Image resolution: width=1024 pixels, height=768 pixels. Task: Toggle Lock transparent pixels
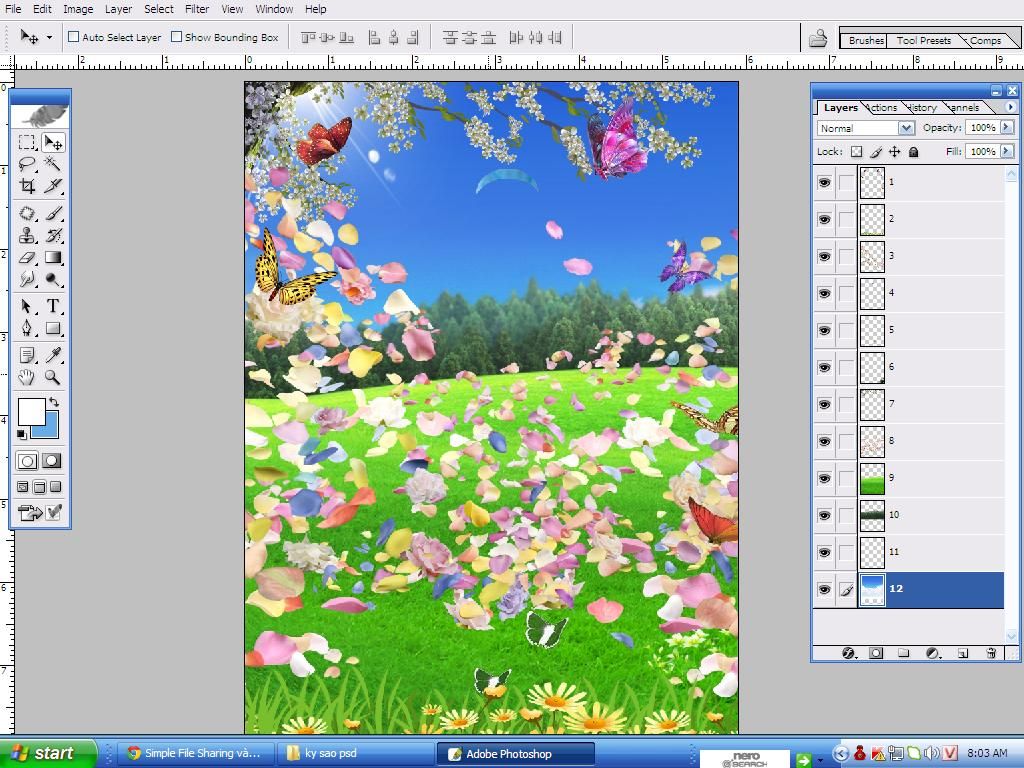pyautogui.click(x=856, y=152)
